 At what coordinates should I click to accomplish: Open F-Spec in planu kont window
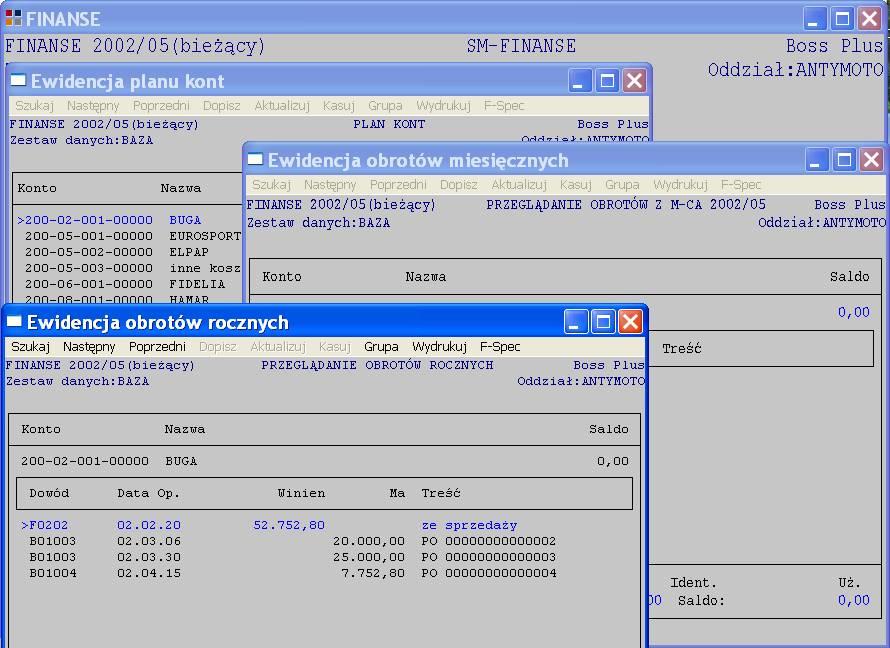[504, 106]
